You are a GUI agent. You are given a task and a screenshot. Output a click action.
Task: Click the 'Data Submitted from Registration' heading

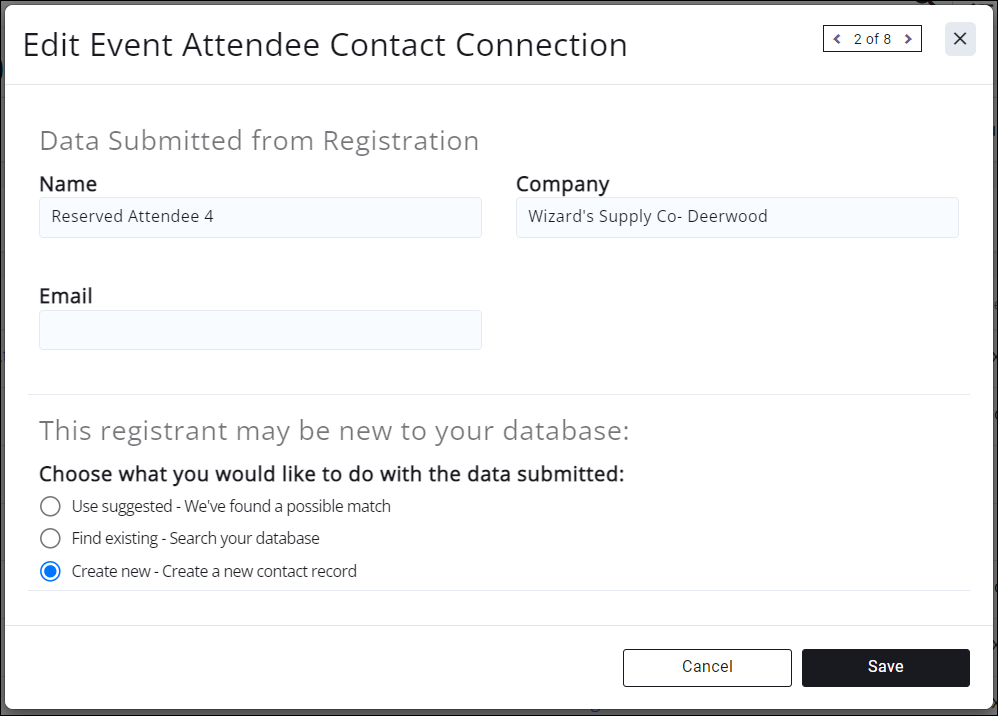point(259,141)
